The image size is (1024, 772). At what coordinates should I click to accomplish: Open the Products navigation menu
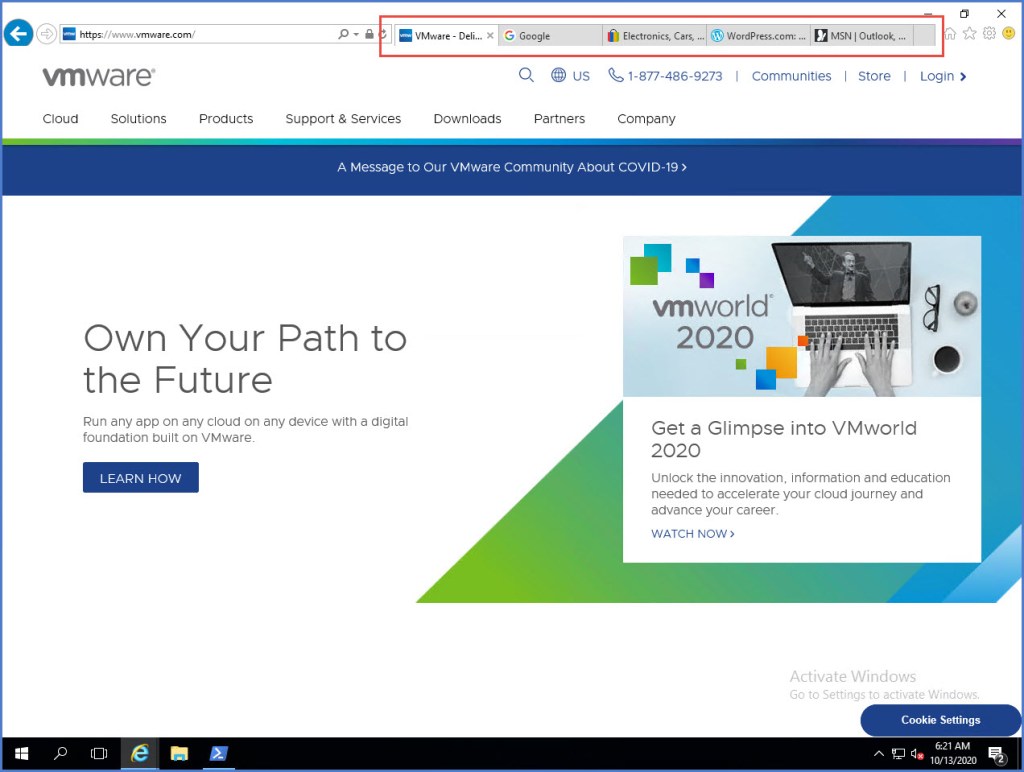pyautogui.click(x=226, y=119)
